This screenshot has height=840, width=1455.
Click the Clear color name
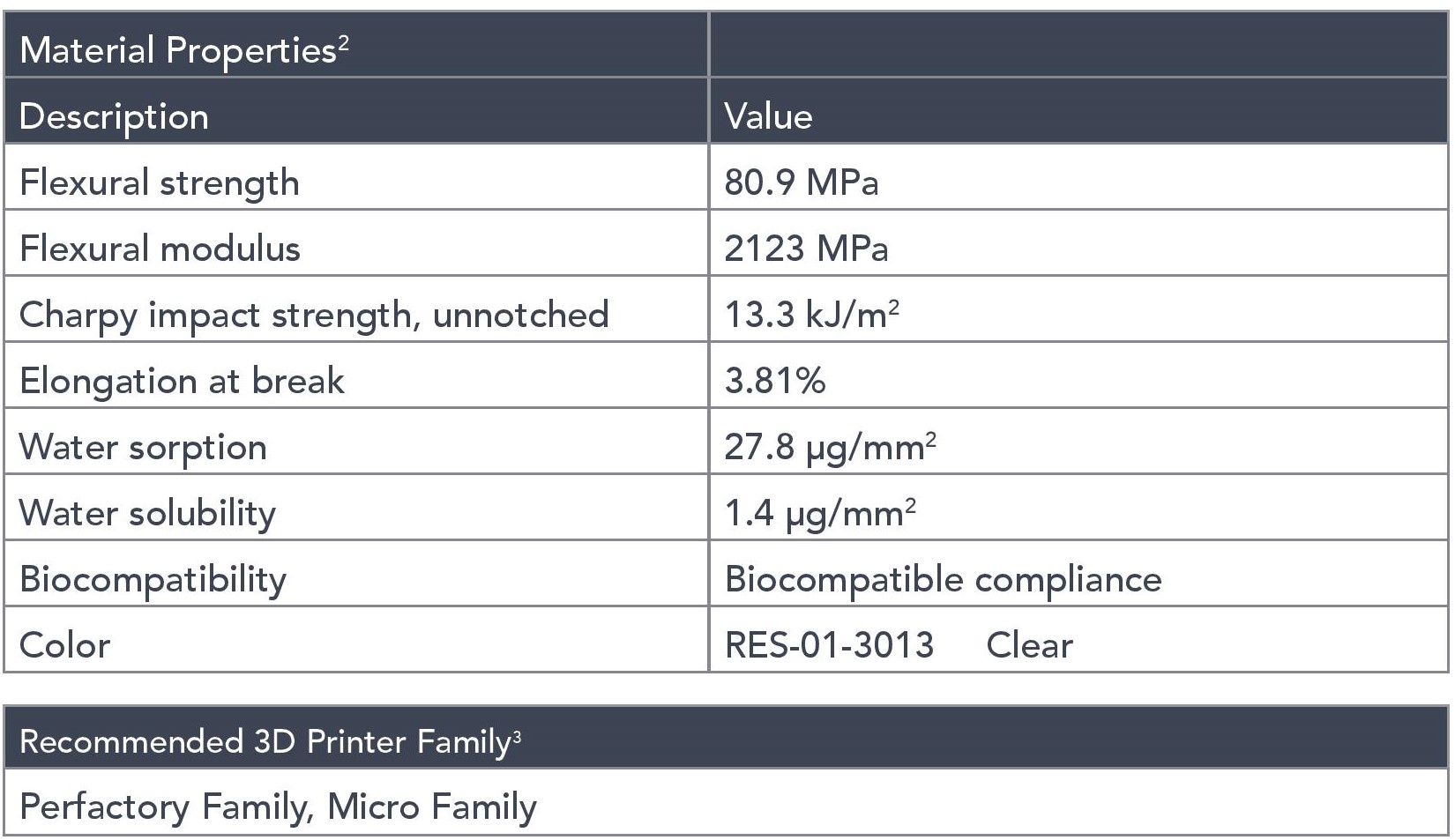pos(1029,645)
